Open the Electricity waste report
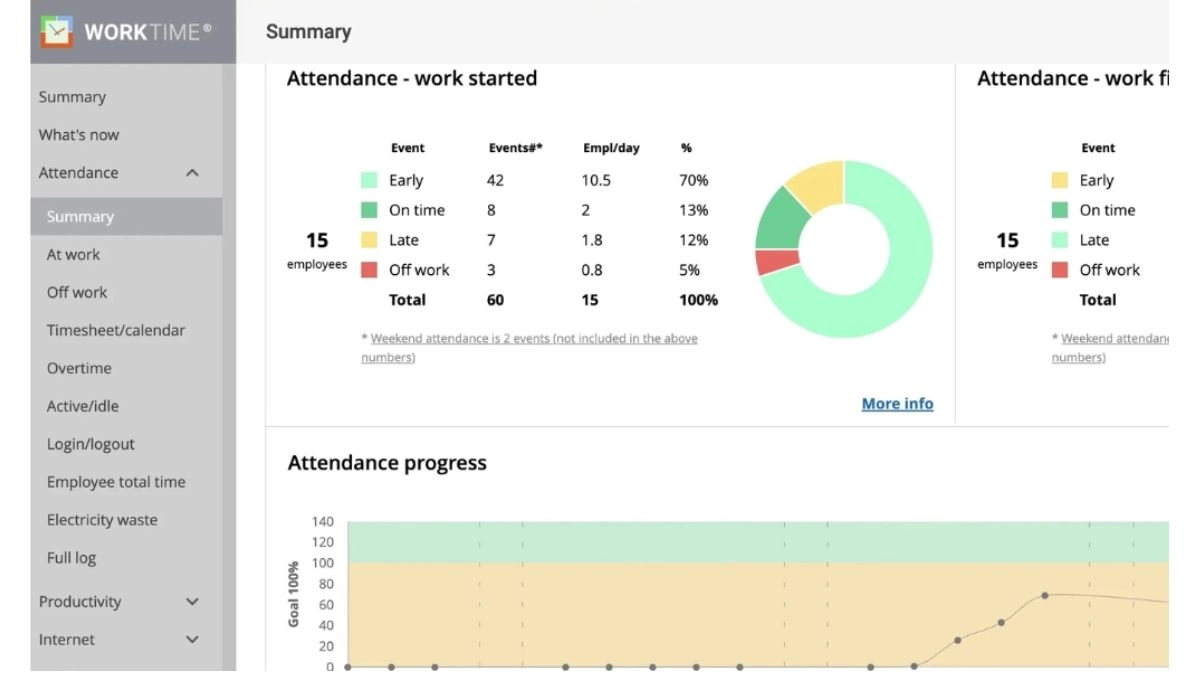Viewport: 1200px width, 675px height. point(102,521)
